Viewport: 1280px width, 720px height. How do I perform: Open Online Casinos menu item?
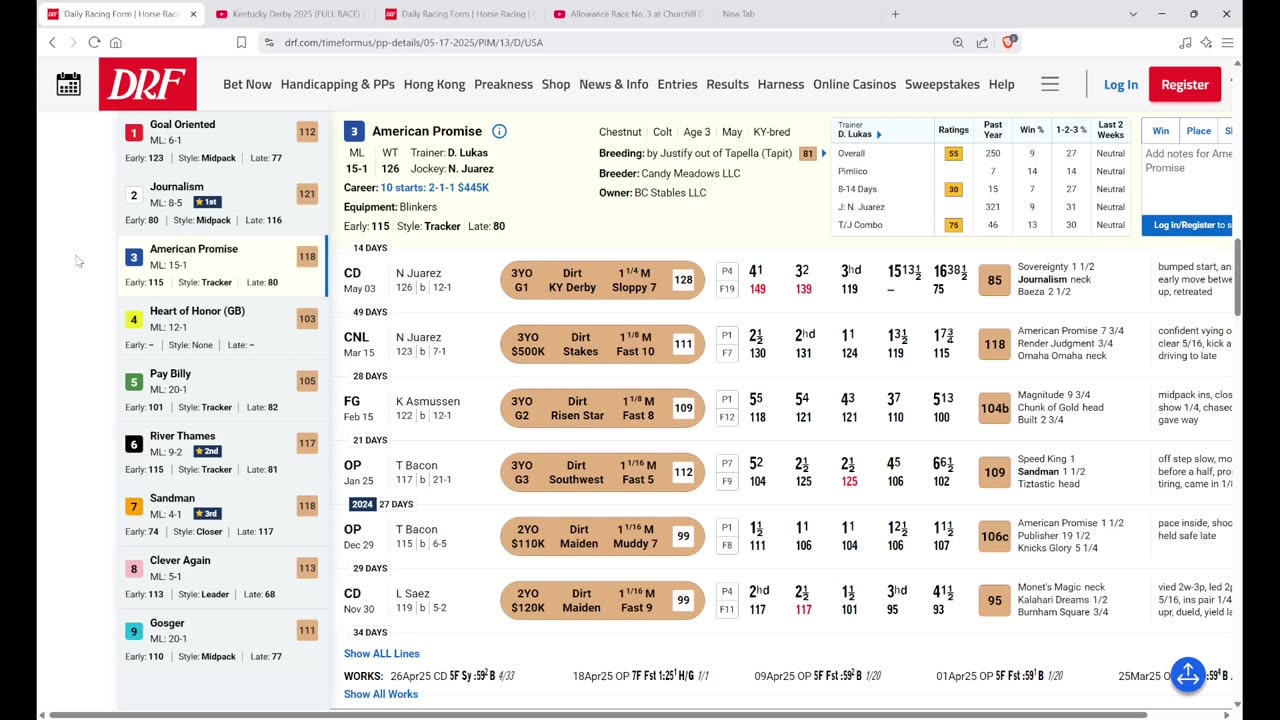(854, 84)
